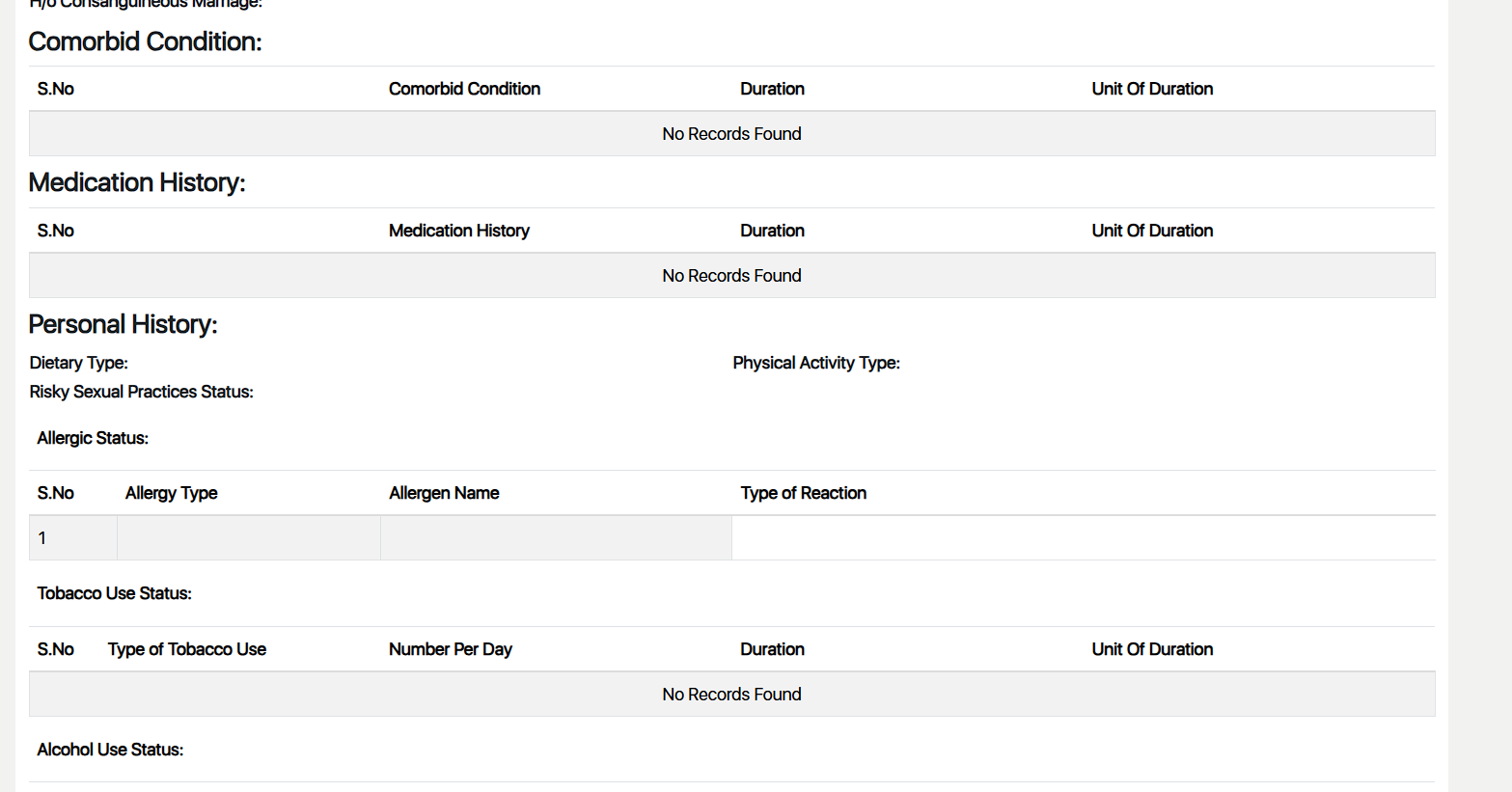Click the Type of Tobacco Use column header
Screen dimensions: 1512x792
pos(186,649)
